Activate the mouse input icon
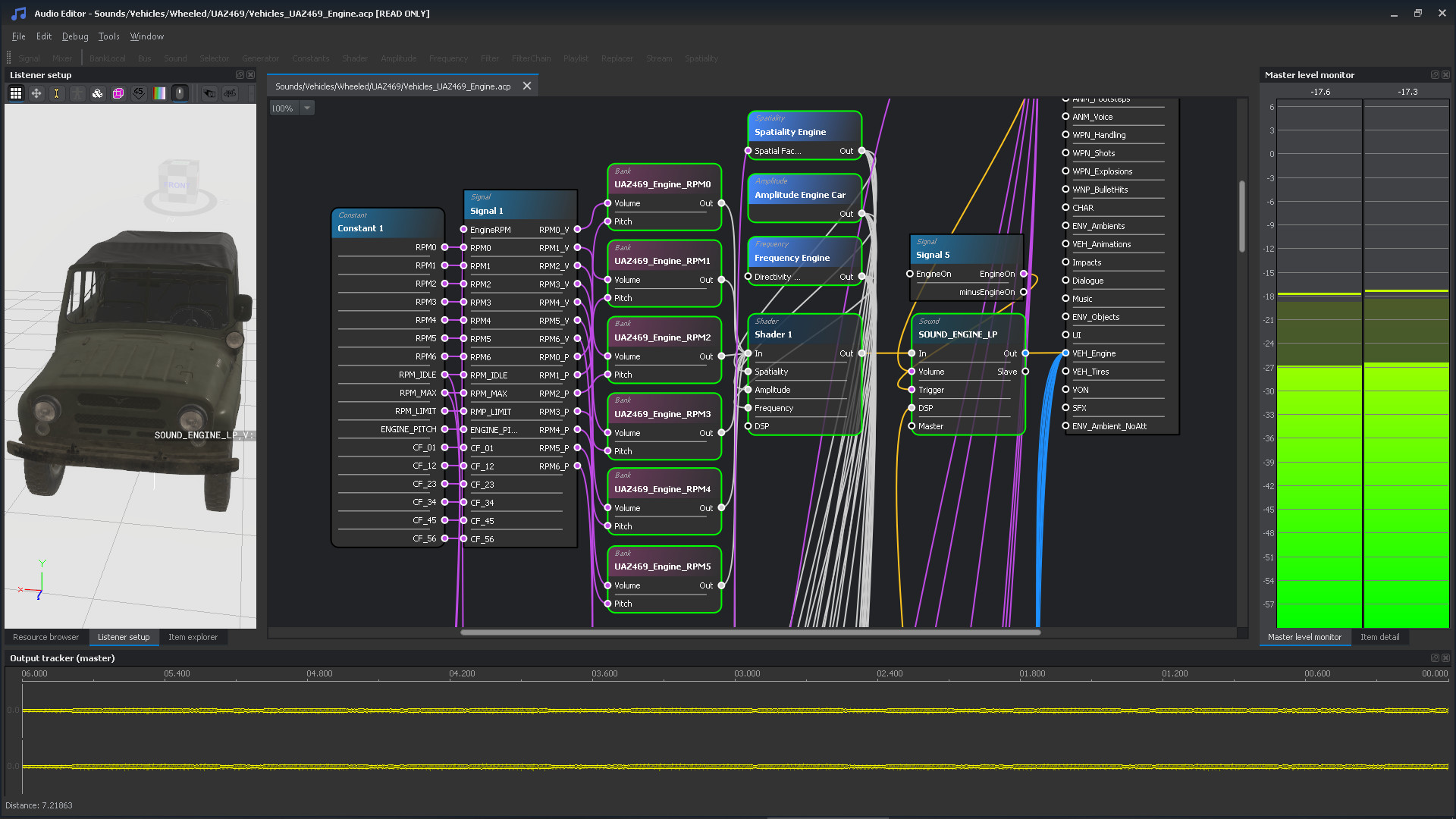 tap(180, 93)
